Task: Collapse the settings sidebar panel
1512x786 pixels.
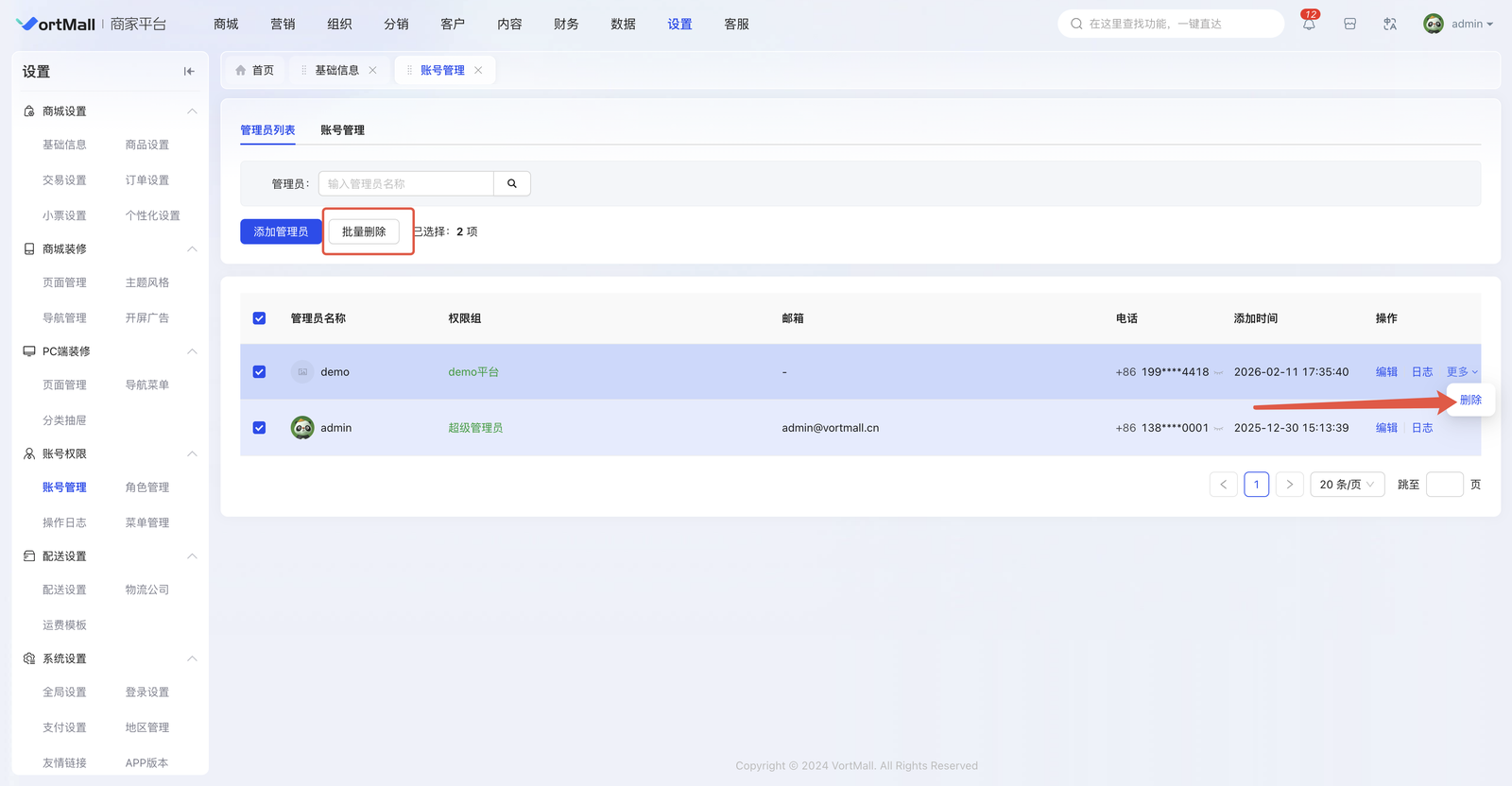Action: pyautogui.click(x=189, y=72)
